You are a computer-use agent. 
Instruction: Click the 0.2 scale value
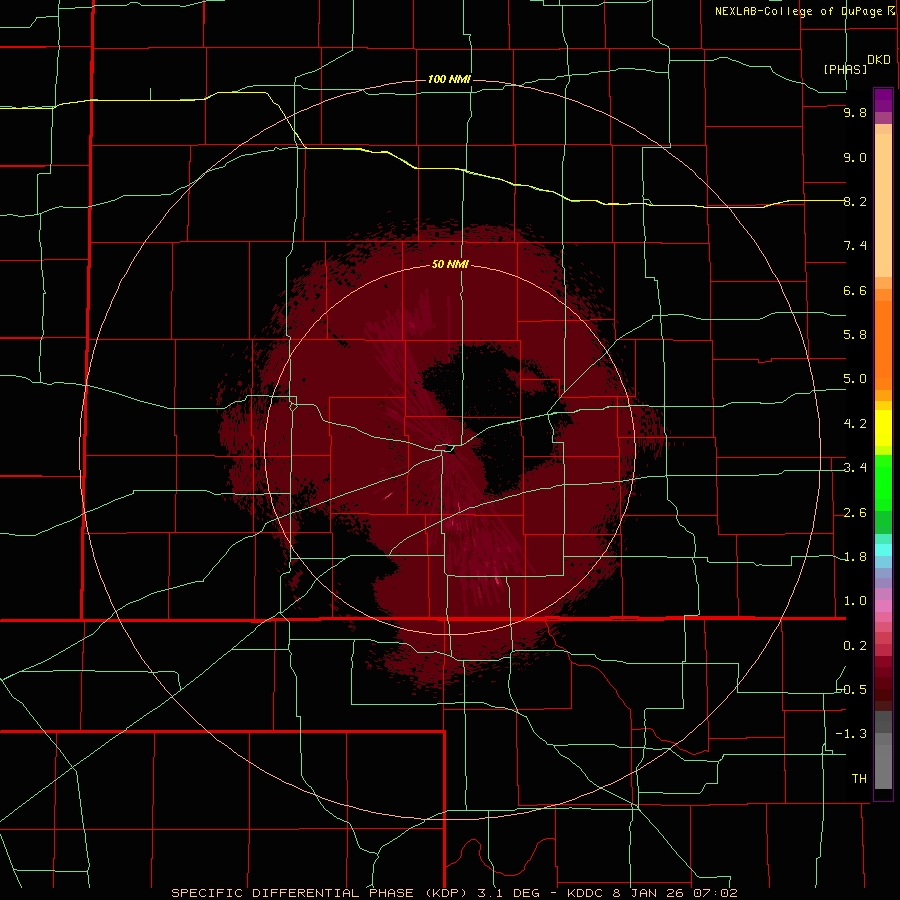855,646
